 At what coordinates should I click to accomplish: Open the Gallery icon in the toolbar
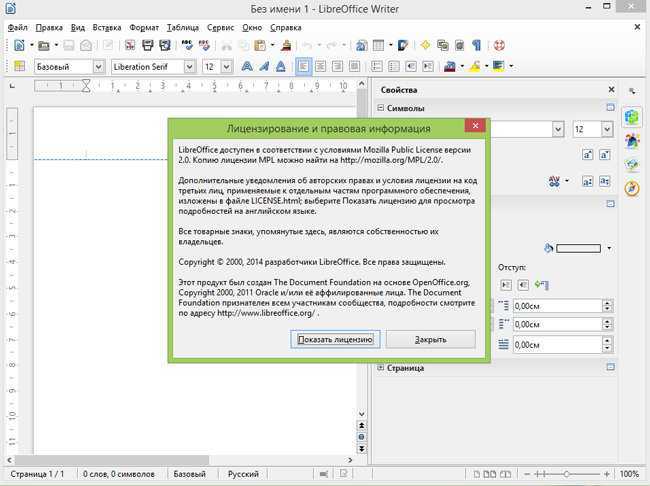[442, 45]
